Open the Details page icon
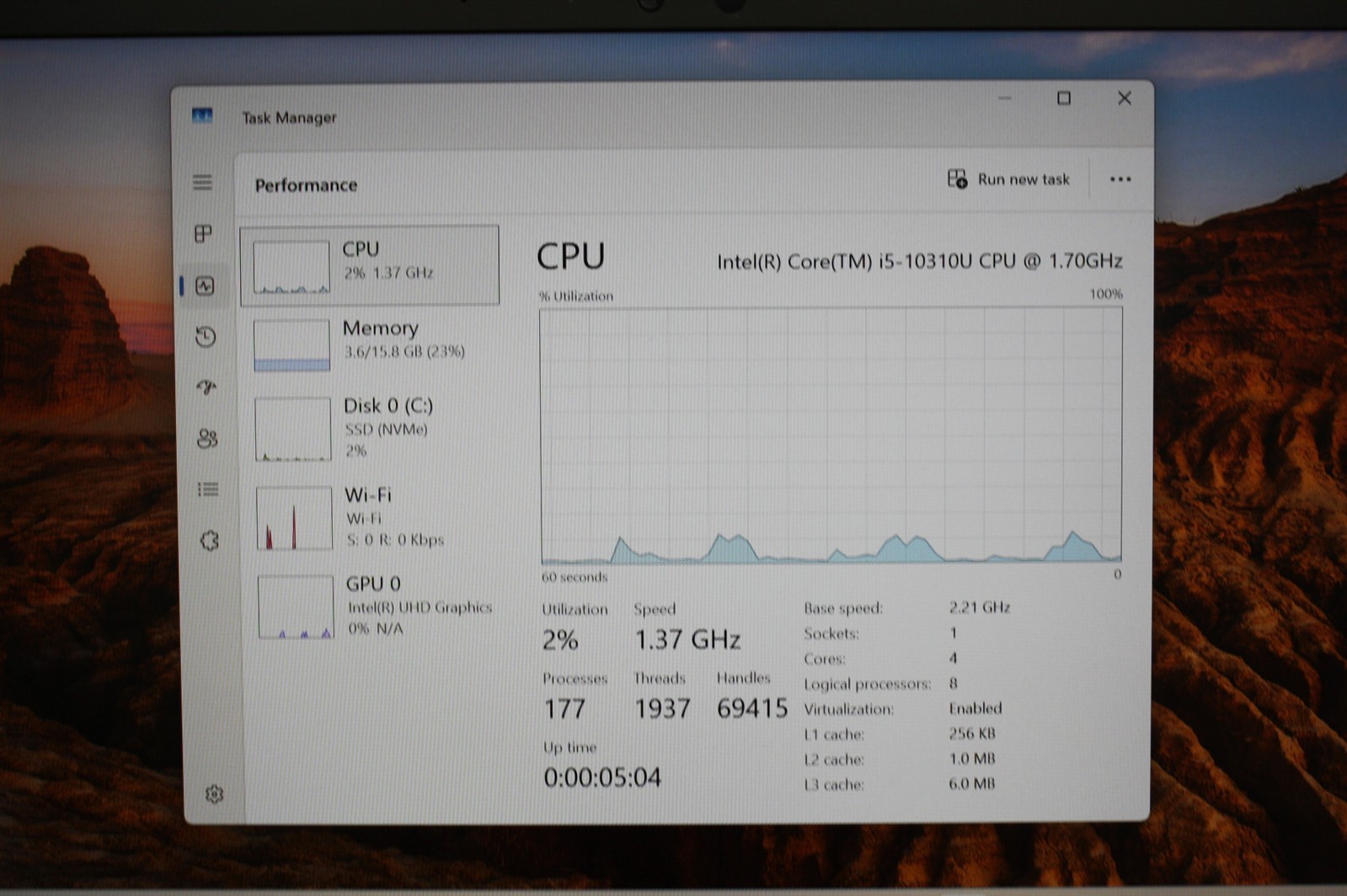 pyautogui.click(x=208, y=489)
